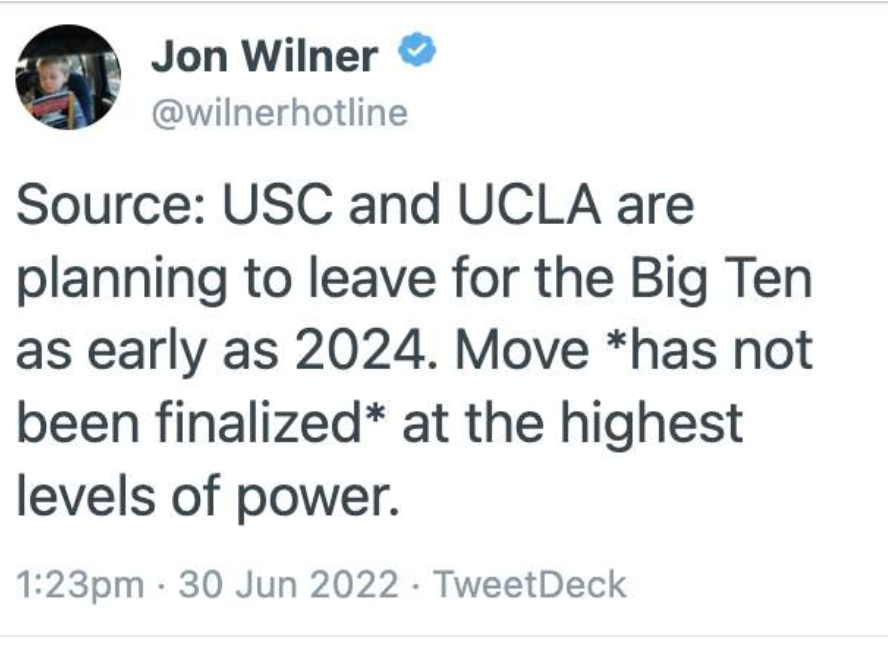Click the 1:23pm timestamp

[x=80, y=584]
